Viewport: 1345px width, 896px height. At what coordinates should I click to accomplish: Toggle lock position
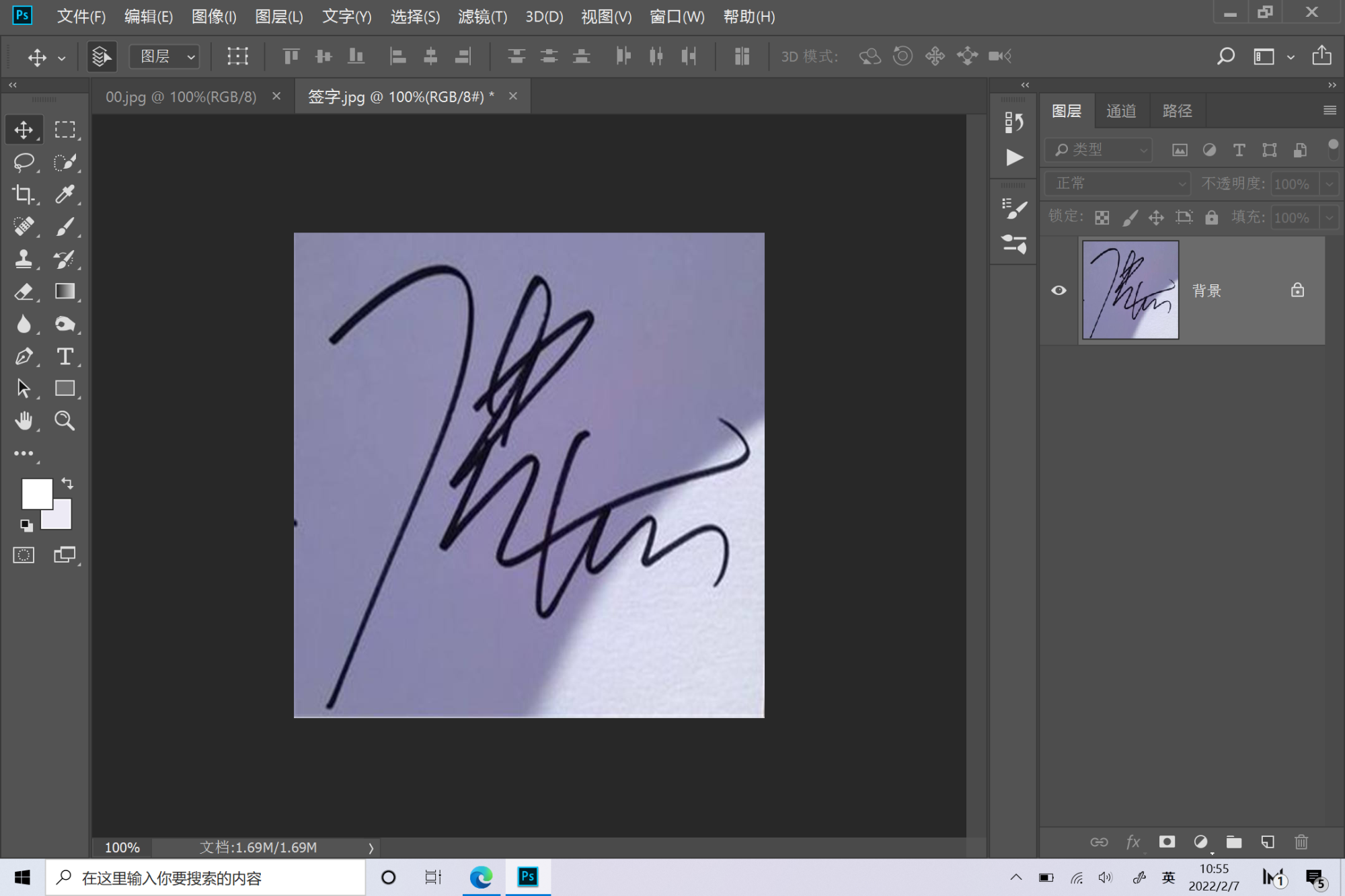click(x=1156, y=217)
